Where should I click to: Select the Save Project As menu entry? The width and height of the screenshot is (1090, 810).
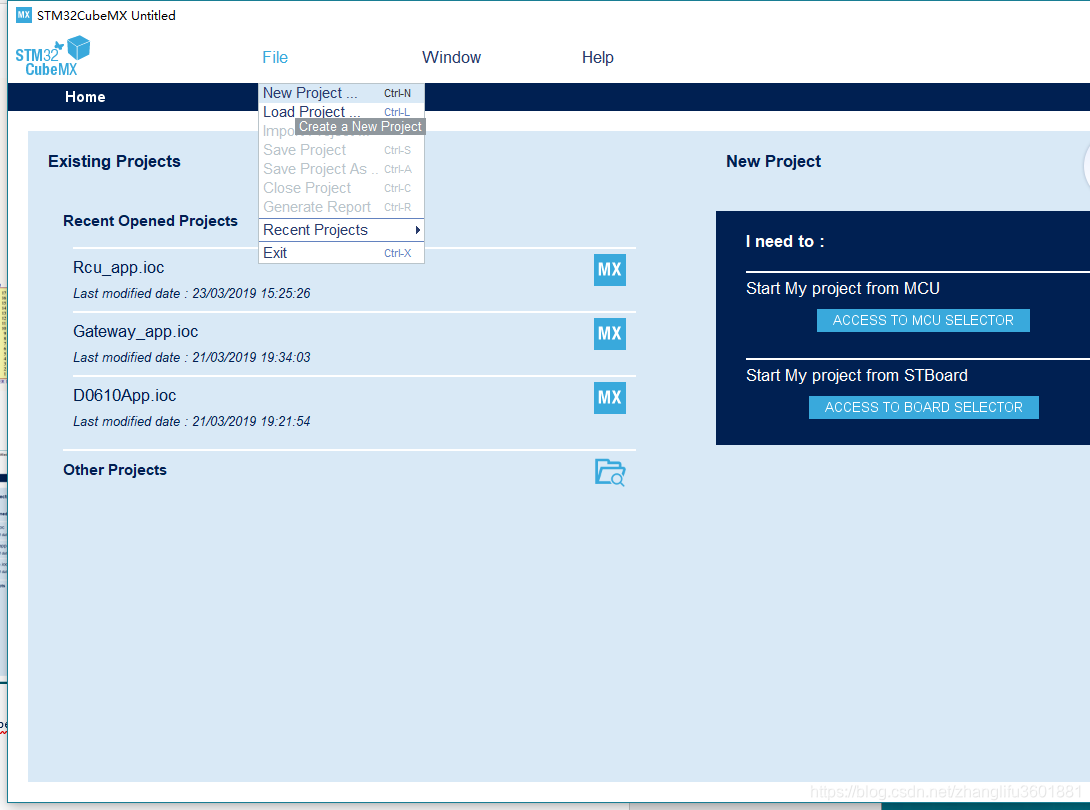pos(341,169)
